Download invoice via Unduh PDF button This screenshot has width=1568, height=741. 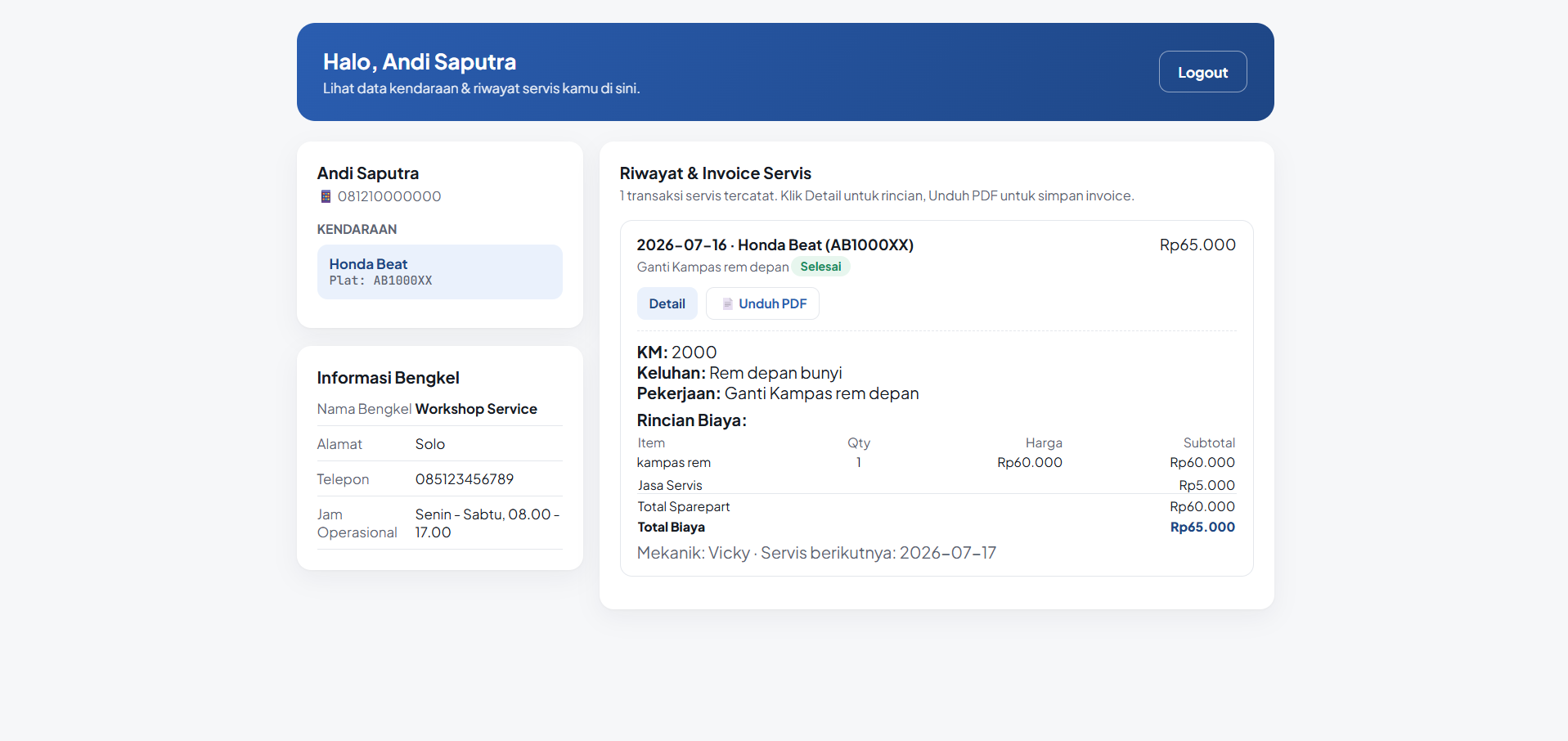[762, 303]
